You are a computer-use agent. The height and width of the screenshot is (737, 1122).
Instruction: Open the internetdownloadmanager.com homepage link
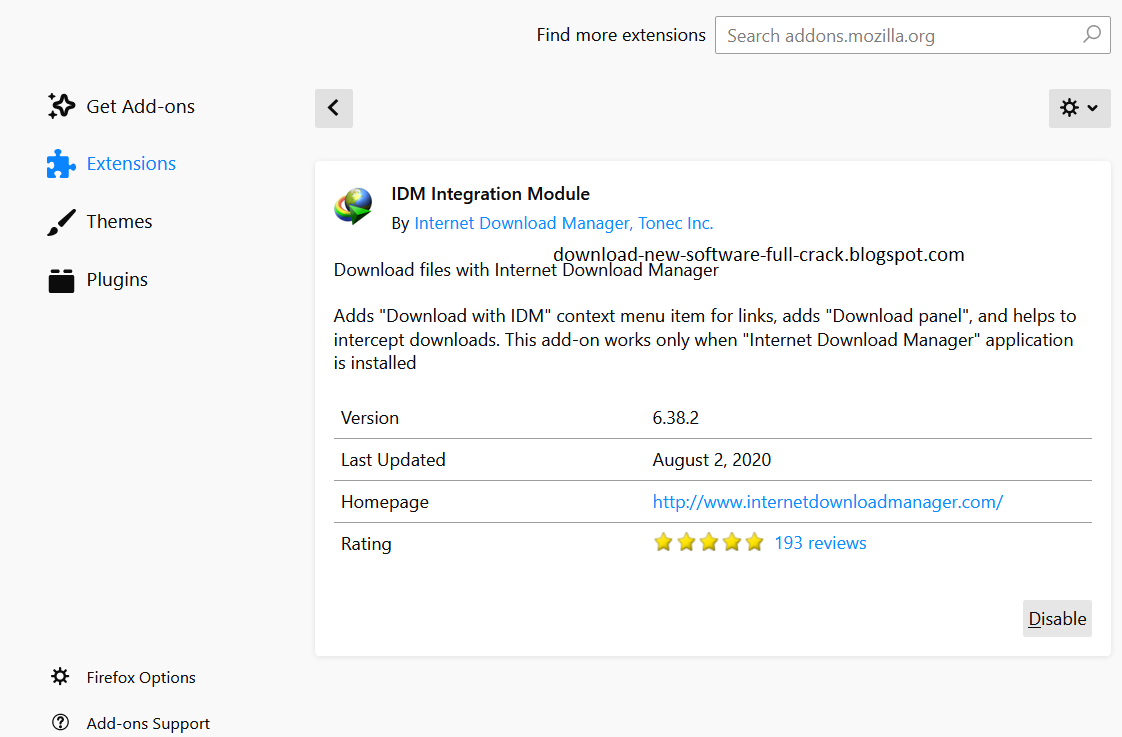click(828, 502)
